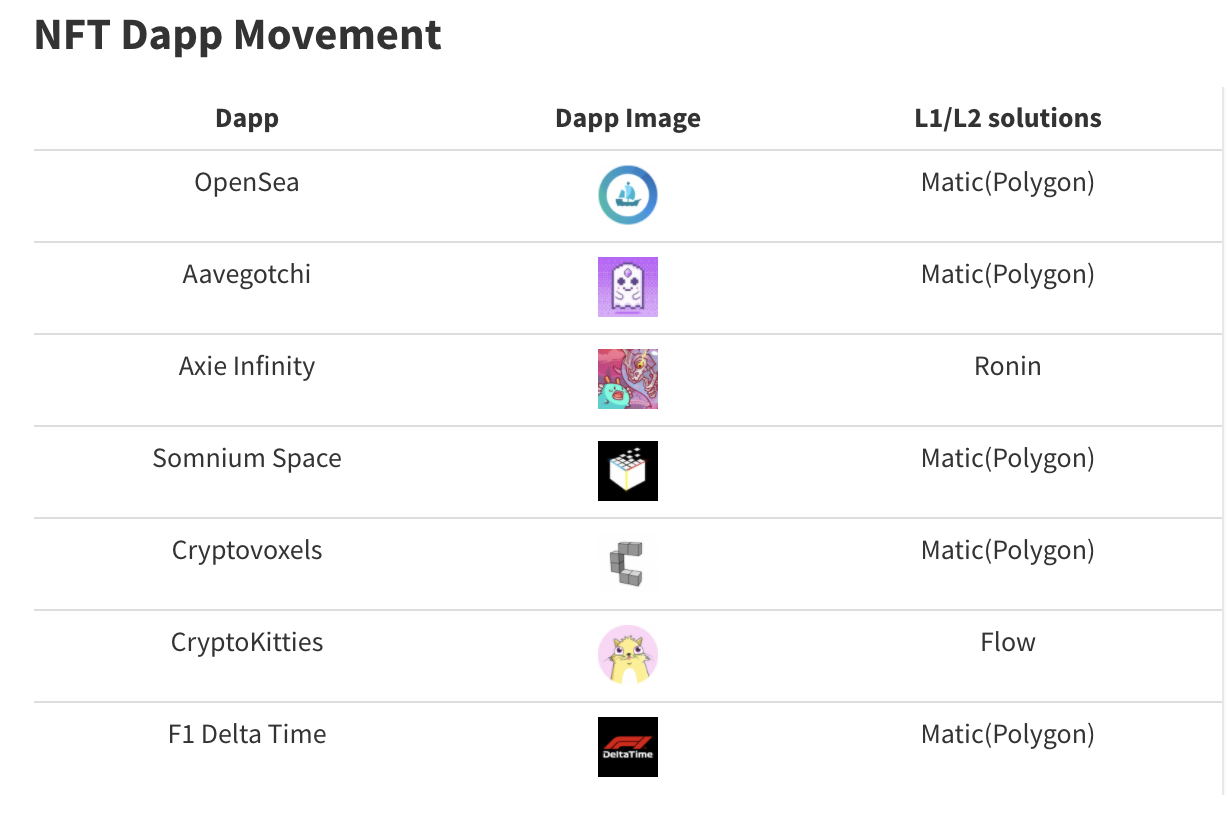Click the Flow solution cell

click(x=1007, y=643)
